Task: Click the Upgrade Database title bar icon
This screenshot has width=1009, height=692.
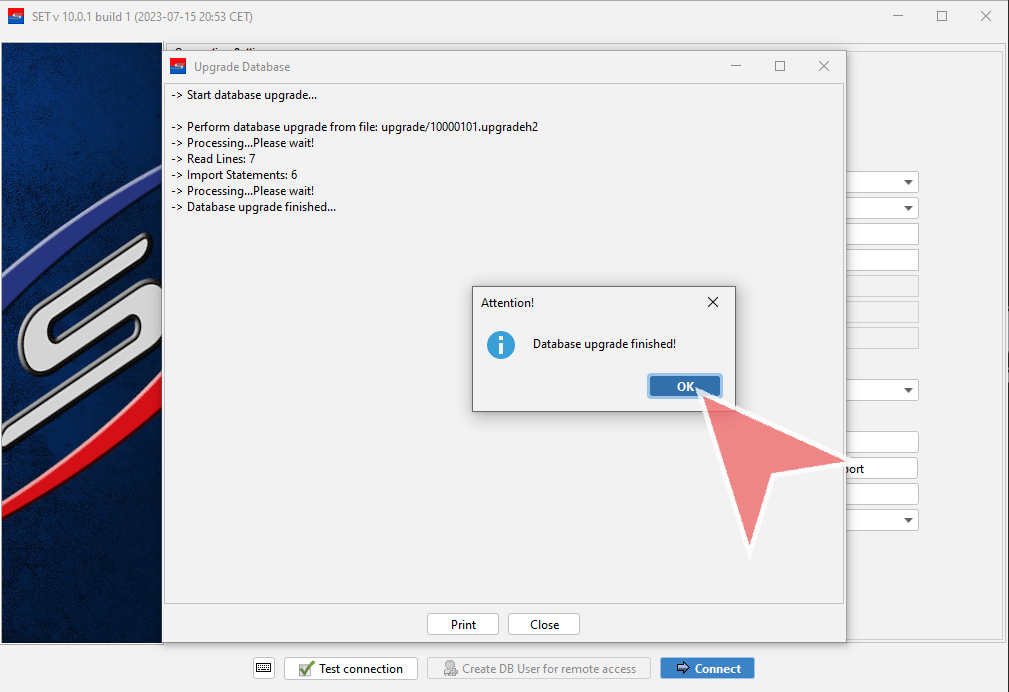Action: [x=178, y=67]
